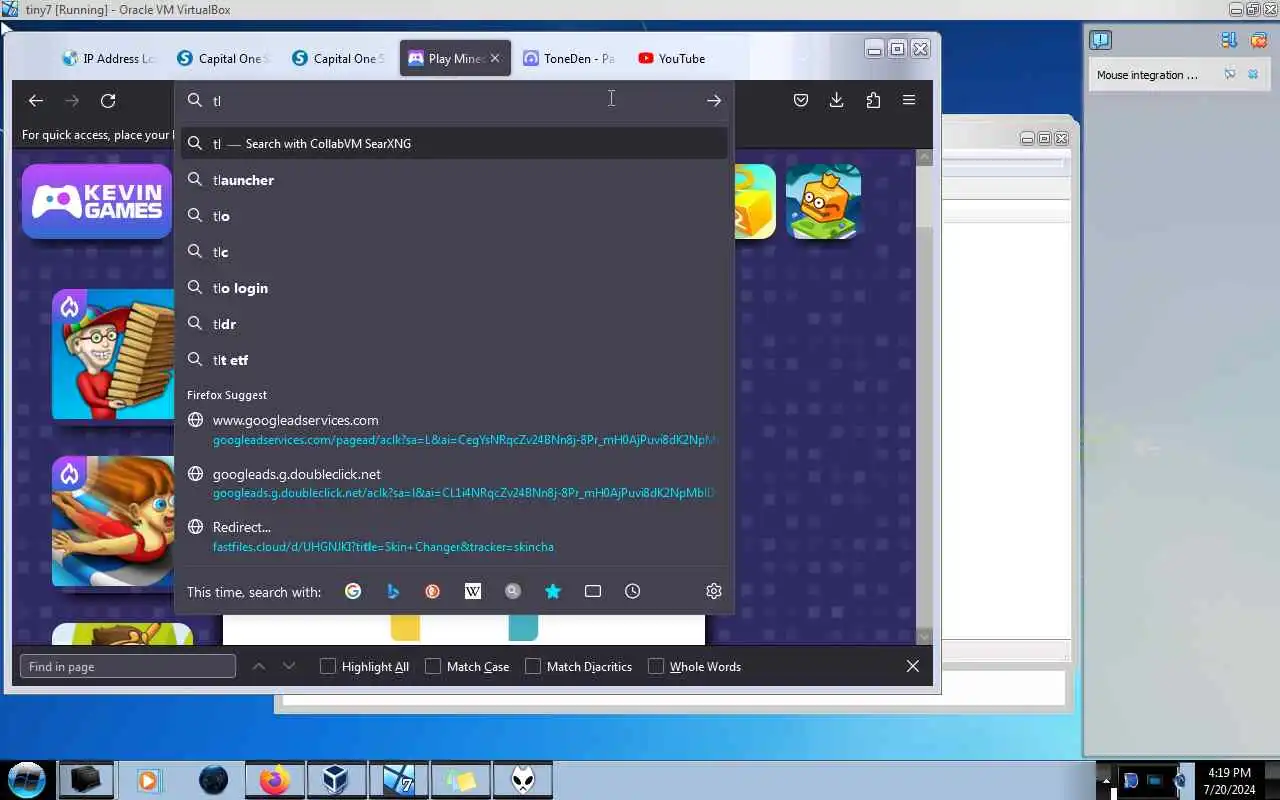Enable the Match Case checkbox
Screen dimensions: 1280x800
point(433,666)
